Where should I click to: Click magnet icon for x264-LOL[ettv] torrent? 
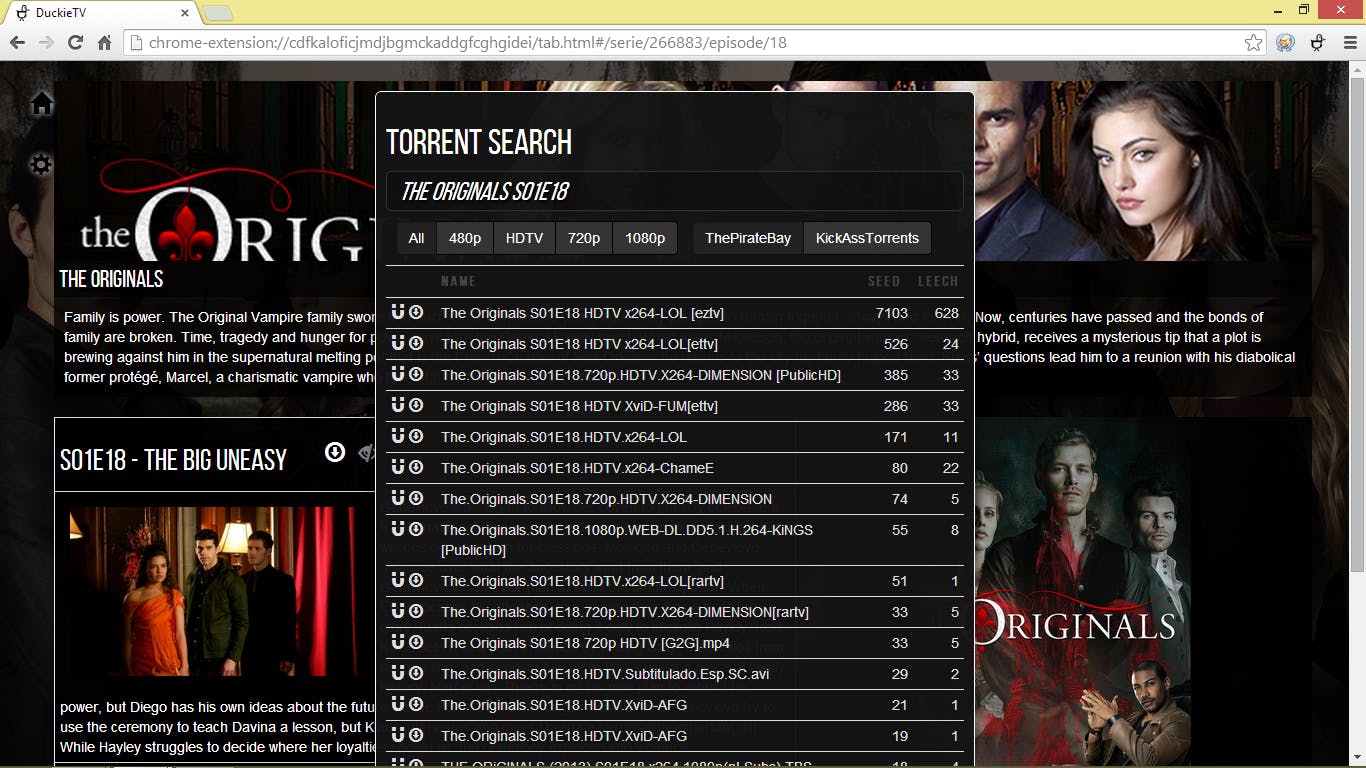coord(397,343)
